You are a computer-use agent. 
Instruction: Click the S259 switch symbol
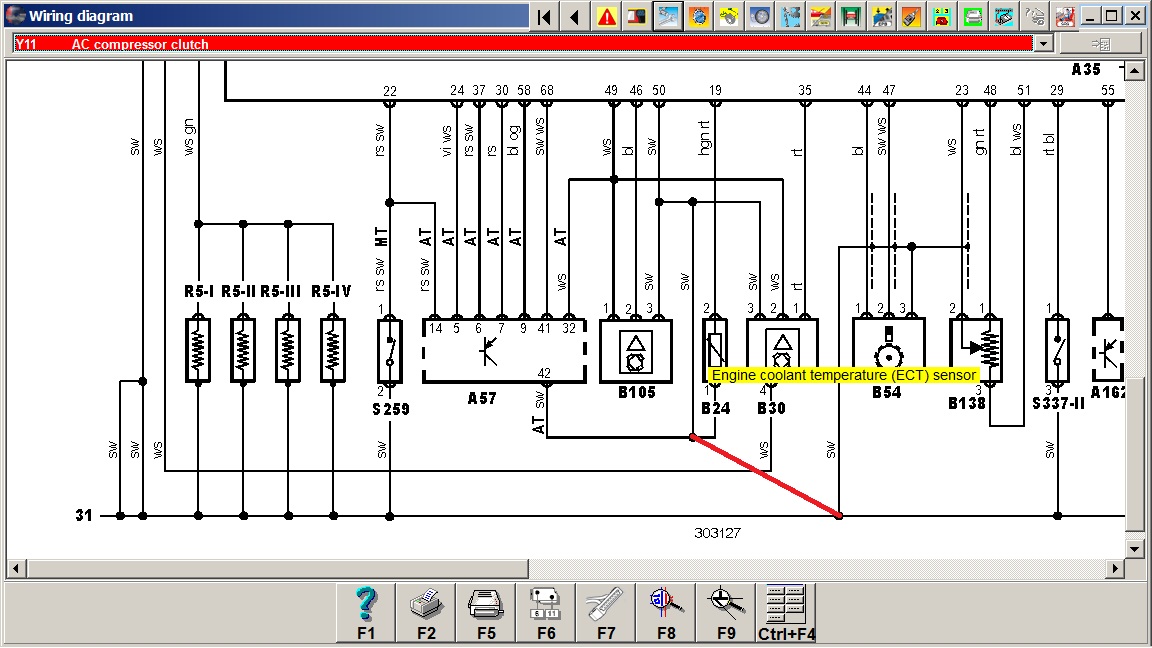tap(390, 351)
